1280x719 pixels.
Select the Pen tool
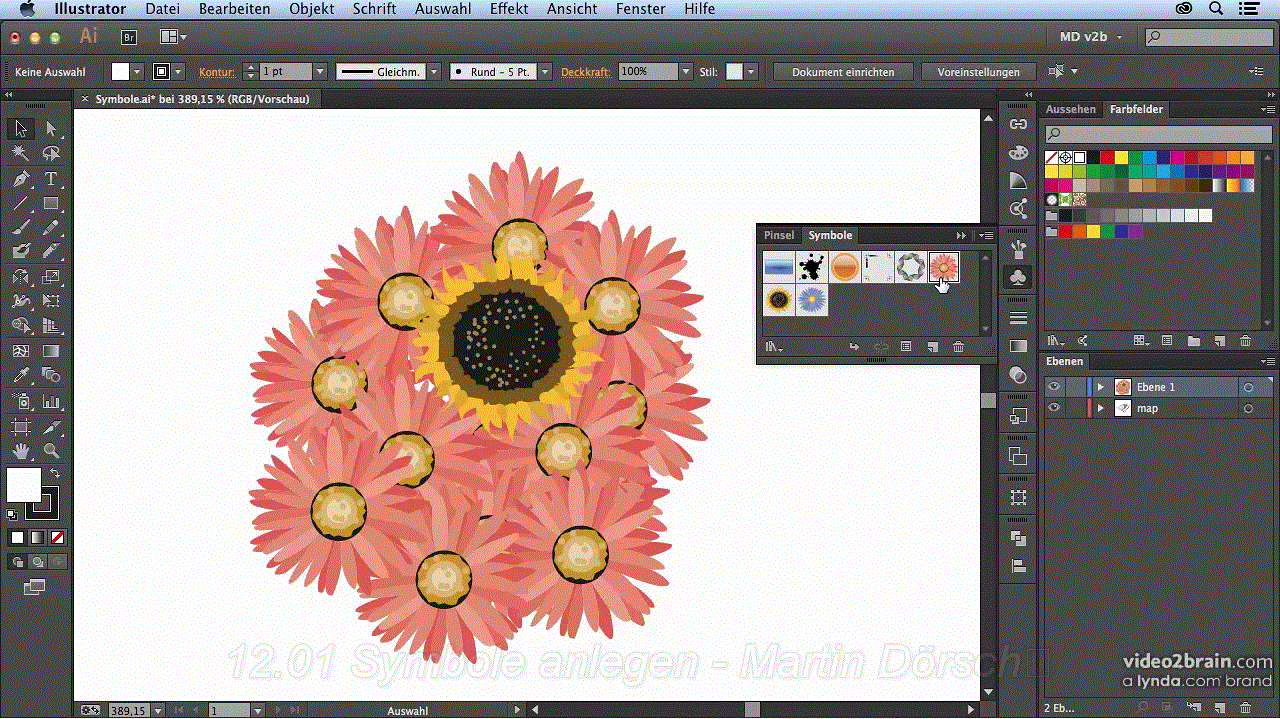tap(21, 179)
